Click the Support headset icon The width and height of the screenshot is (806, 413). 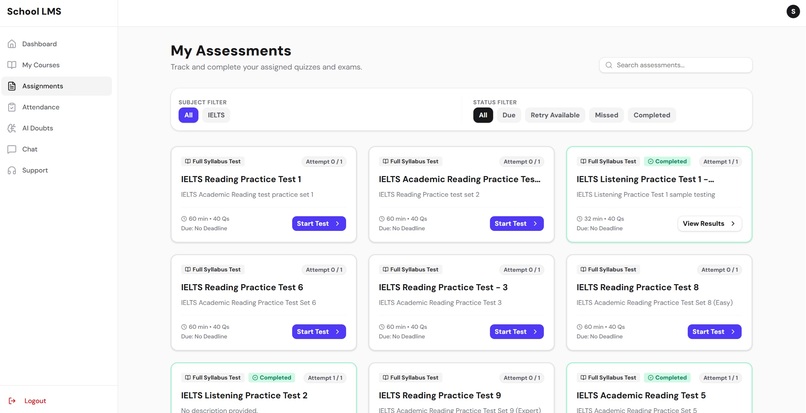(x=12, y=171)
